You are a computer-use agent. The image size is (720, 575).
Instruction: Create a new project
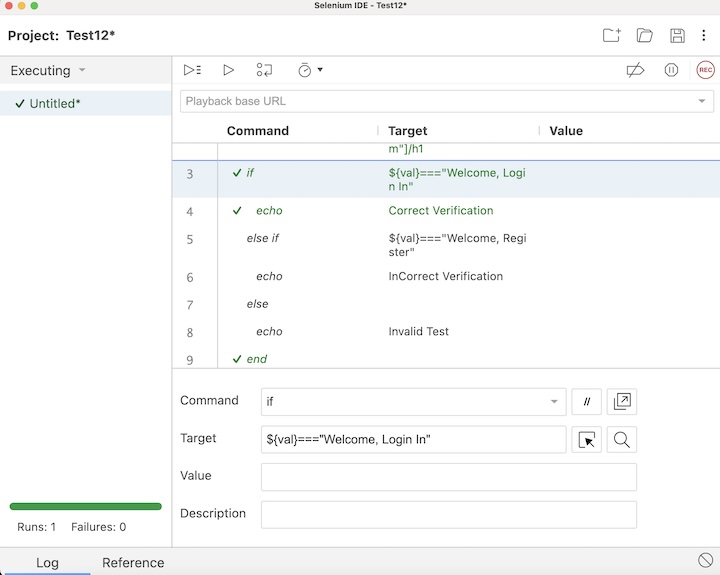click(x=611, y=36)
